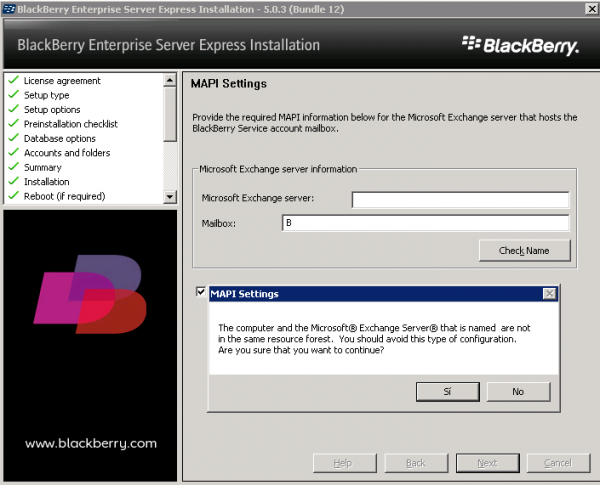Click the steps list scrollbar thumb
This screenshot has height=485, width=600.
coord(170,114)
